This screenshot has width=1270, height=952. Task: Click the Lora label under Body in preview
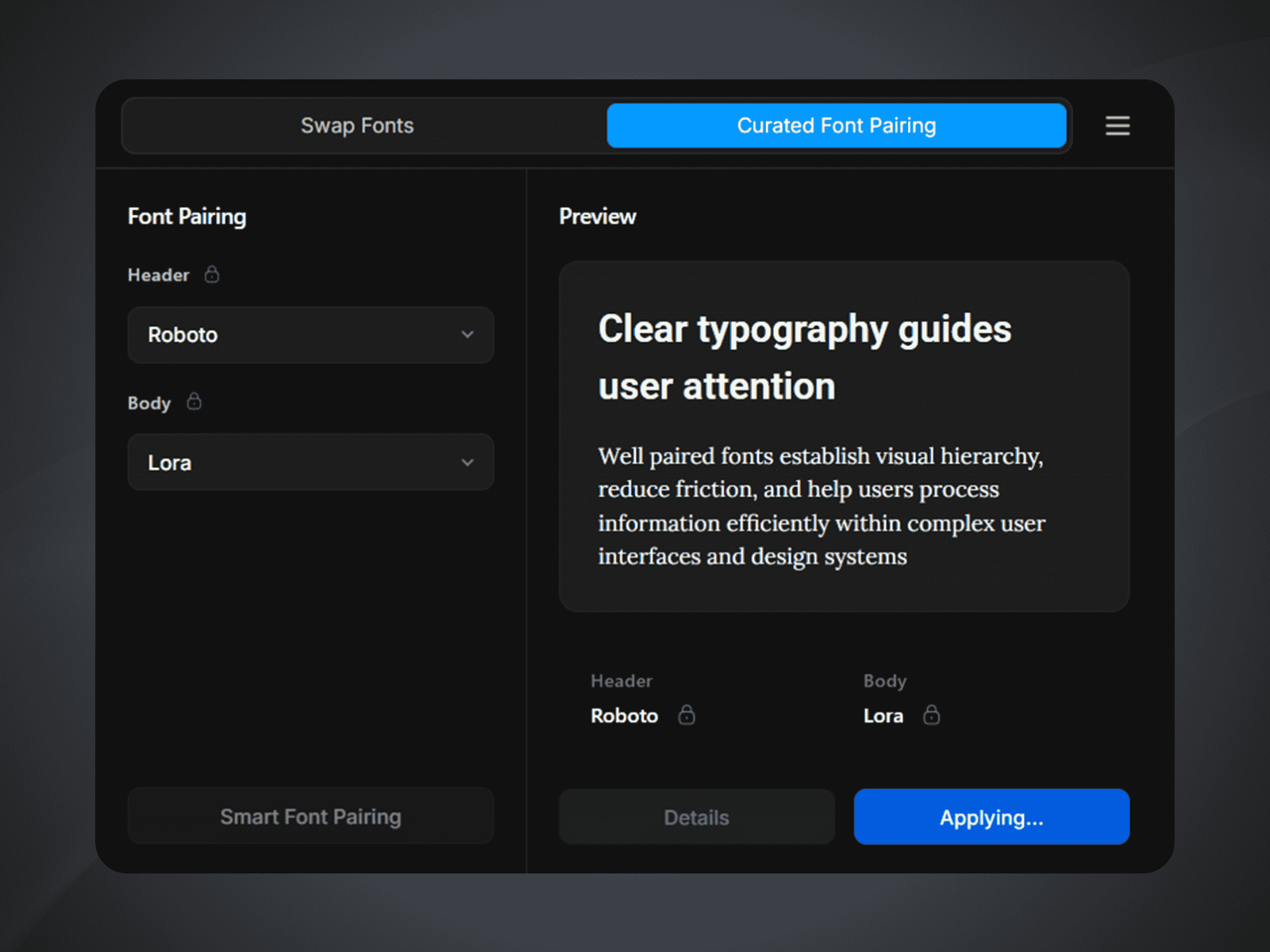click(883, 715)
